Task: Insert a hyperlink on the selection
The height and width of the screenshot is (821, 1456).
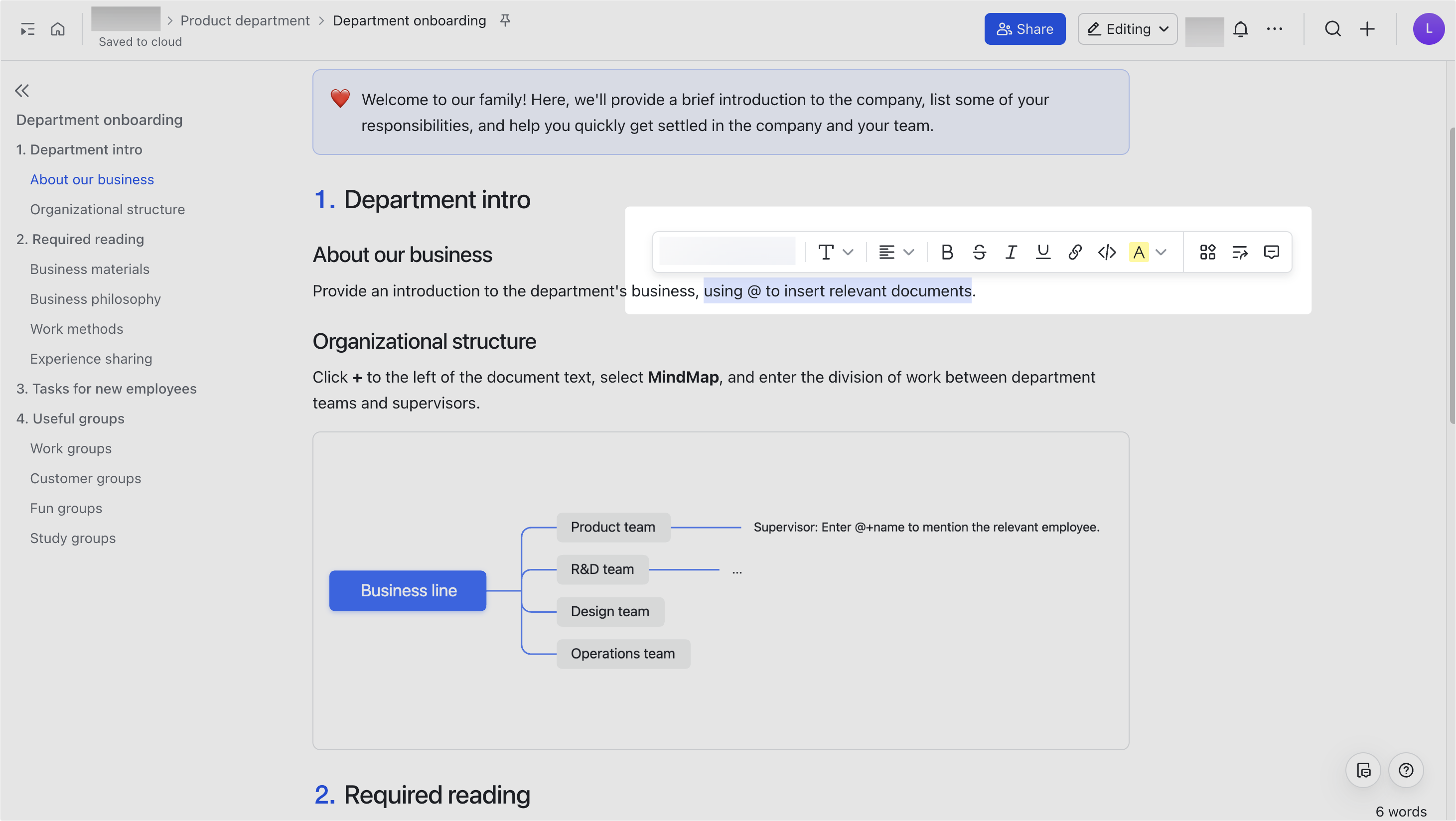Action: point(1073,253)
